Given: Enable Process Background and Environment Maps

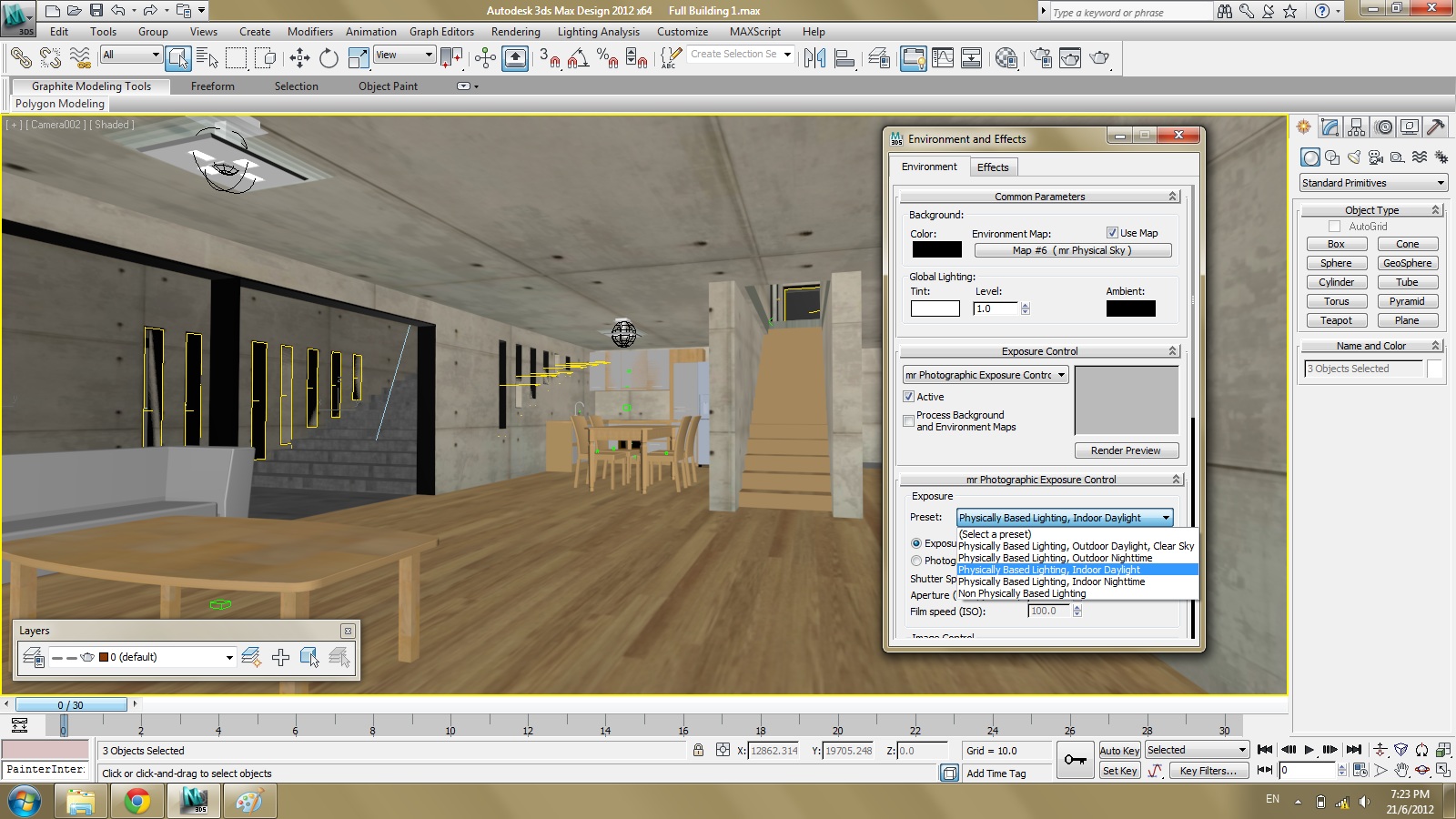Looking at the screenshot, I should pyautogui.click(x=908, y=420).
